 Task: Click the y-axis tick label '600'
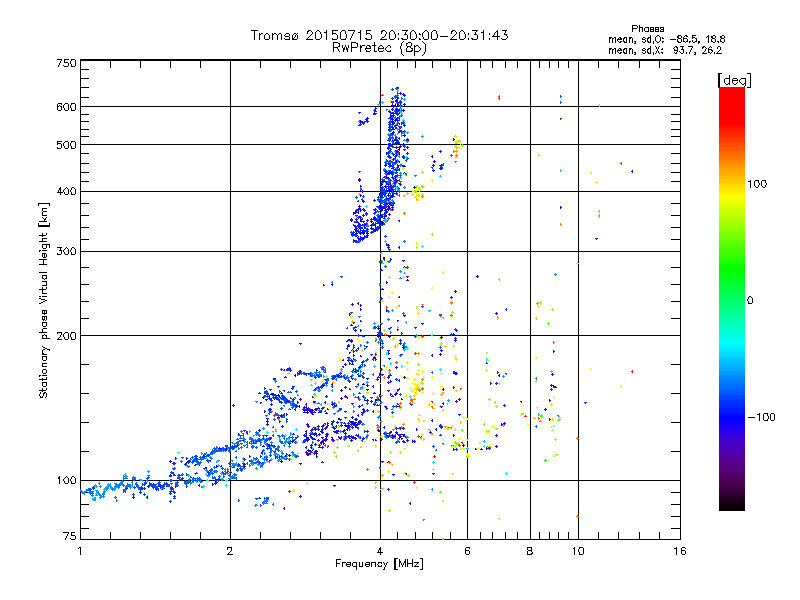click(66, 107)
